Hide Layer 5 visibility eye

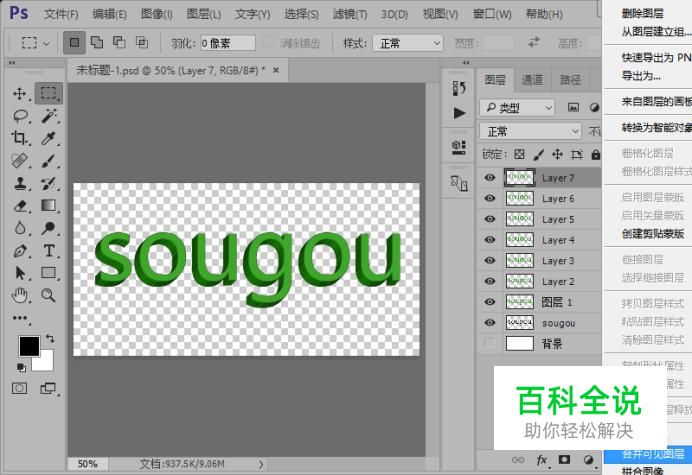point(490,219)
